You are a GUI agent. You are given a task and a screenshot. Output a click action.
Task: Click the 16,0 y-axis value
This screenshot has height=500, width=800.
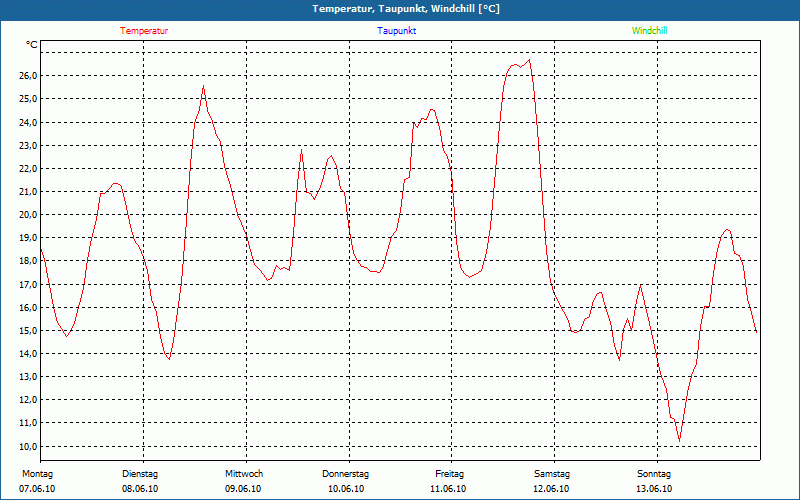(29, 307)
